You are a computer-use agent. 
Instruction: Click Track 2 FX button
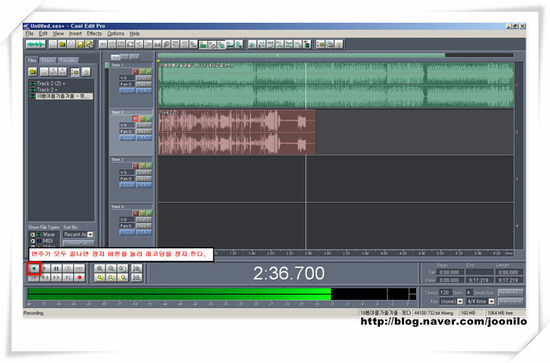(x=144, y=138)
